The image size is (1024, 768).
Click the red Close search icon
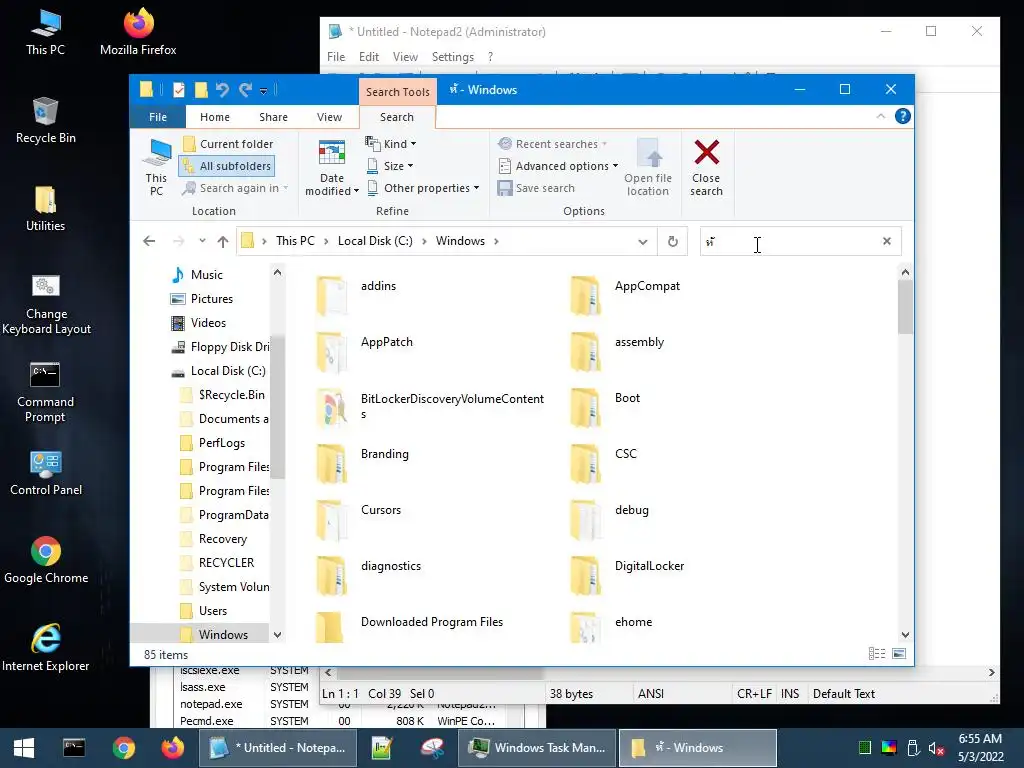point(707,153)
